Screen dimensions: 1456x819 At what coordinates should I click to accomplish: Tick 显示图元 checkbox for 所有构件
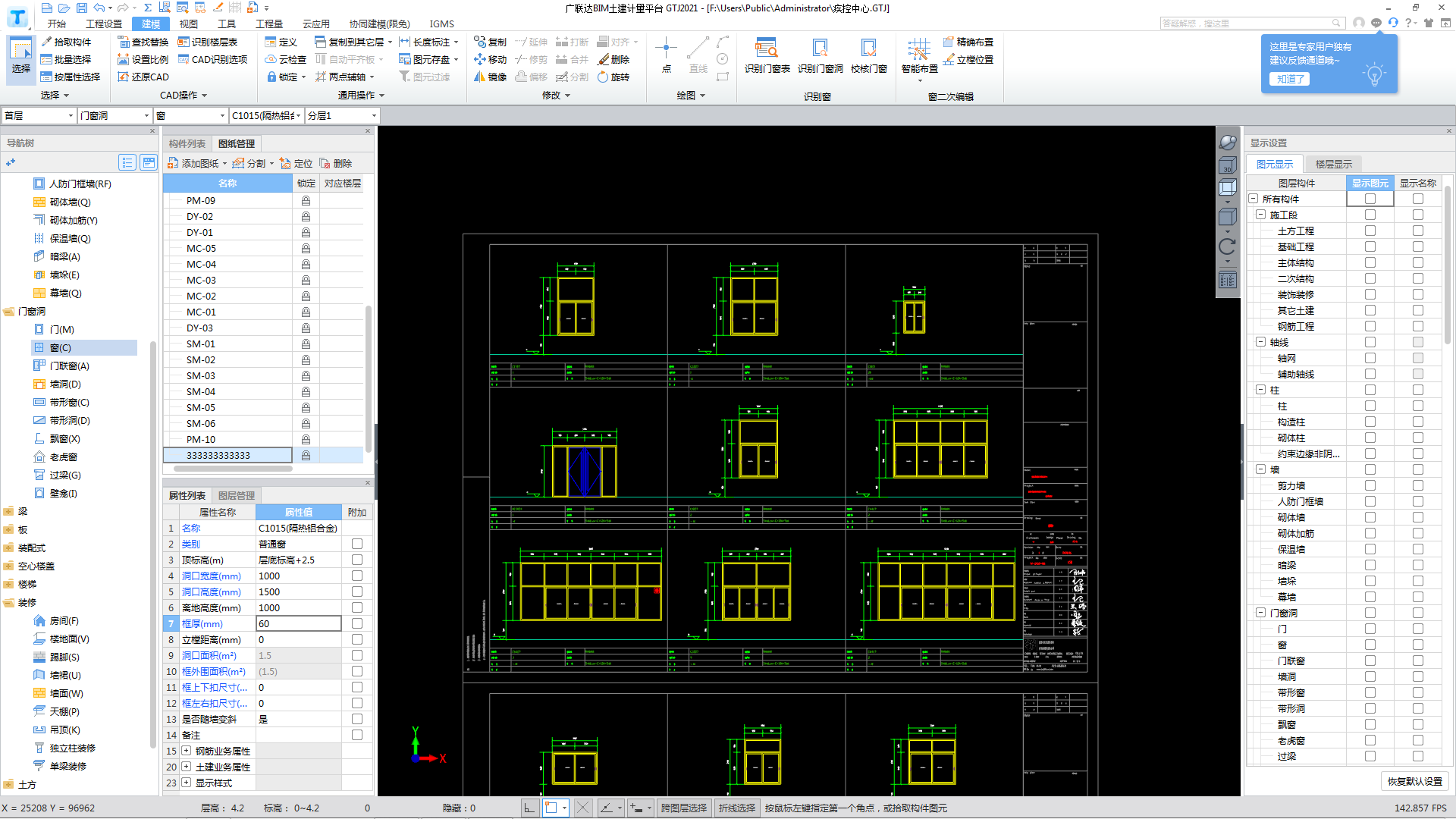pos(1370,199)
